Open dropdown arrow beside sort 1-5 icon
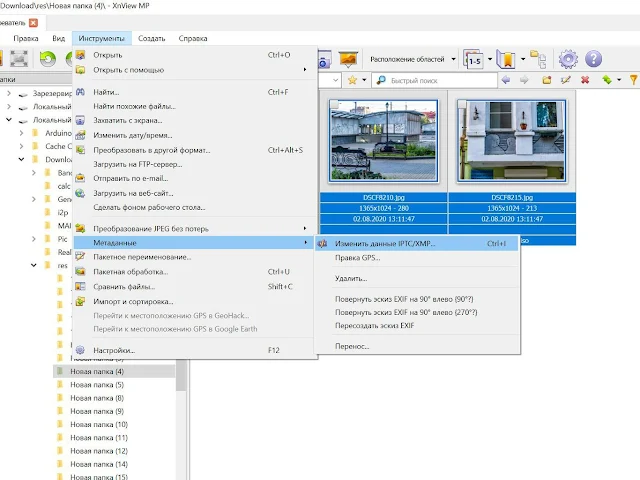 (490, 59)
